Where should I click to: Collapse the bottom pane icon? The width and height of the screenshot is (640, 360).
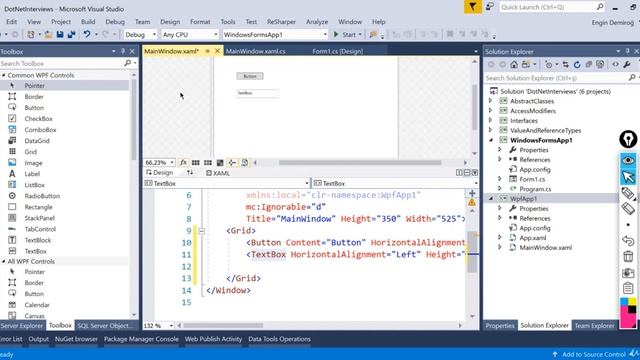pyautogui.click(x=475, y=173)
